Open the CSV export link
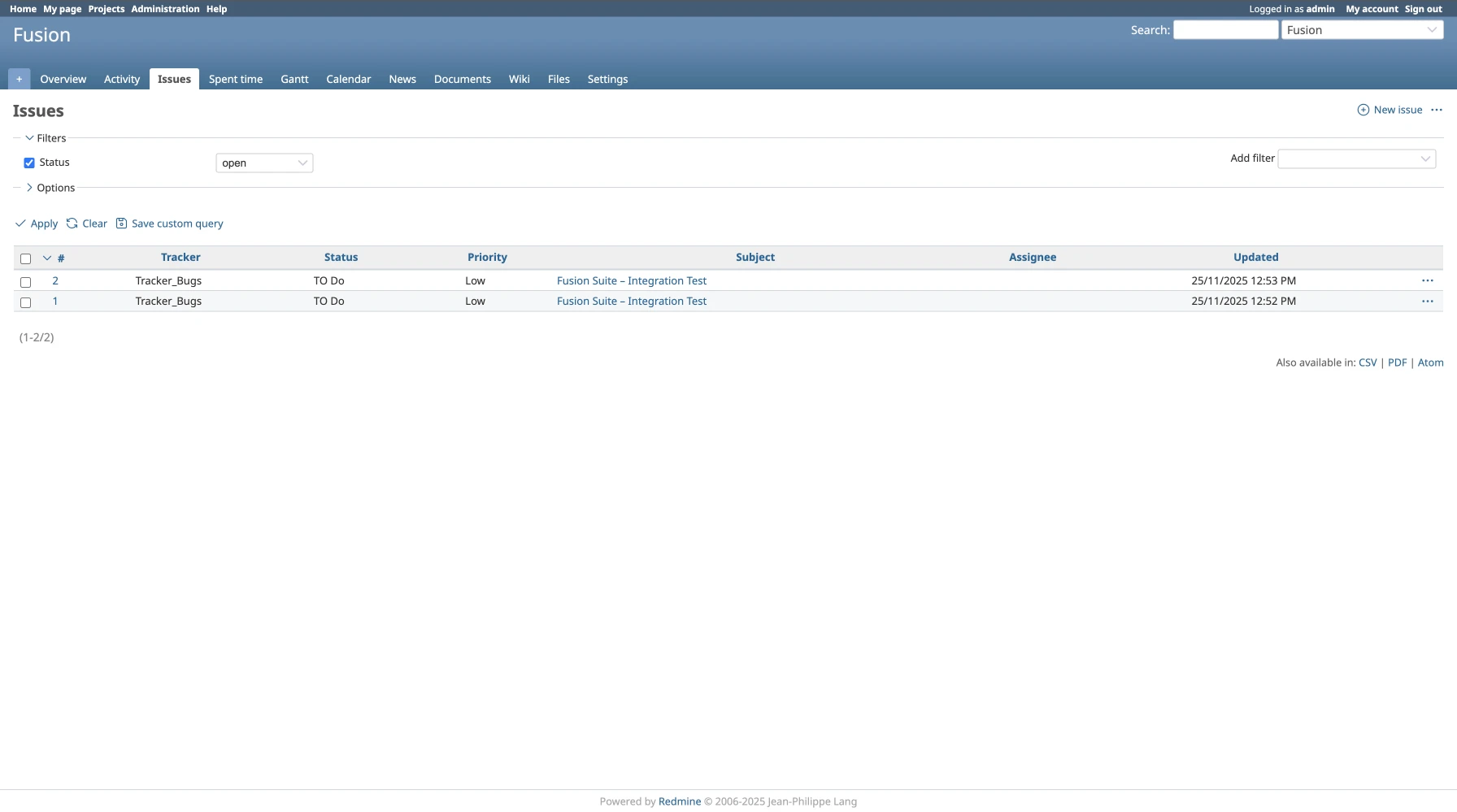The image size is (1457, 812). [x=1367, y=363]
